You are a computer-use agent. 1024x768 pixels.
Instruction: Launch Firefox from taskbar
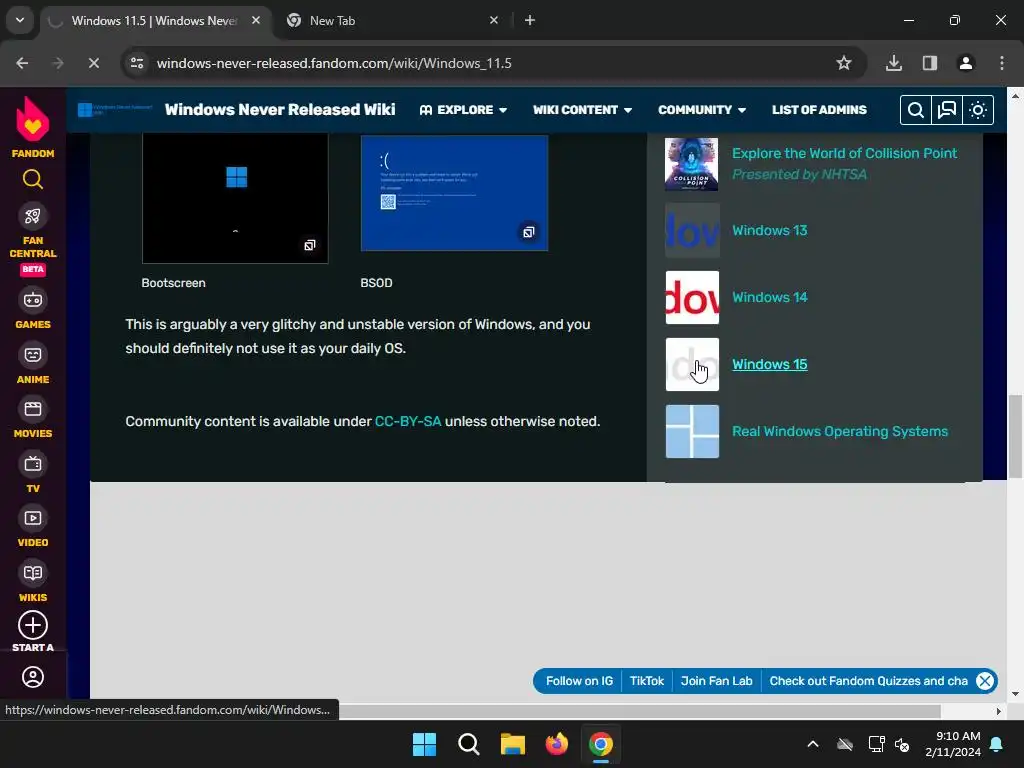point(557,744)
